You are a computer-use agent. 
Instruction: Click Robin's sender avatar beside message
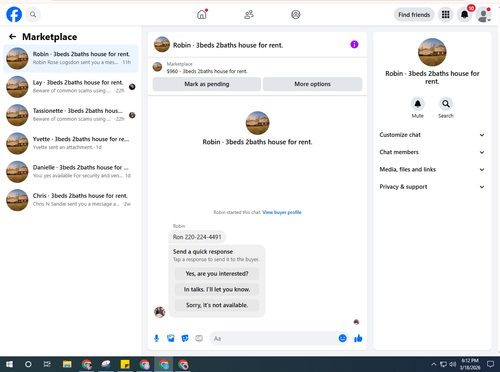[160, 312]
